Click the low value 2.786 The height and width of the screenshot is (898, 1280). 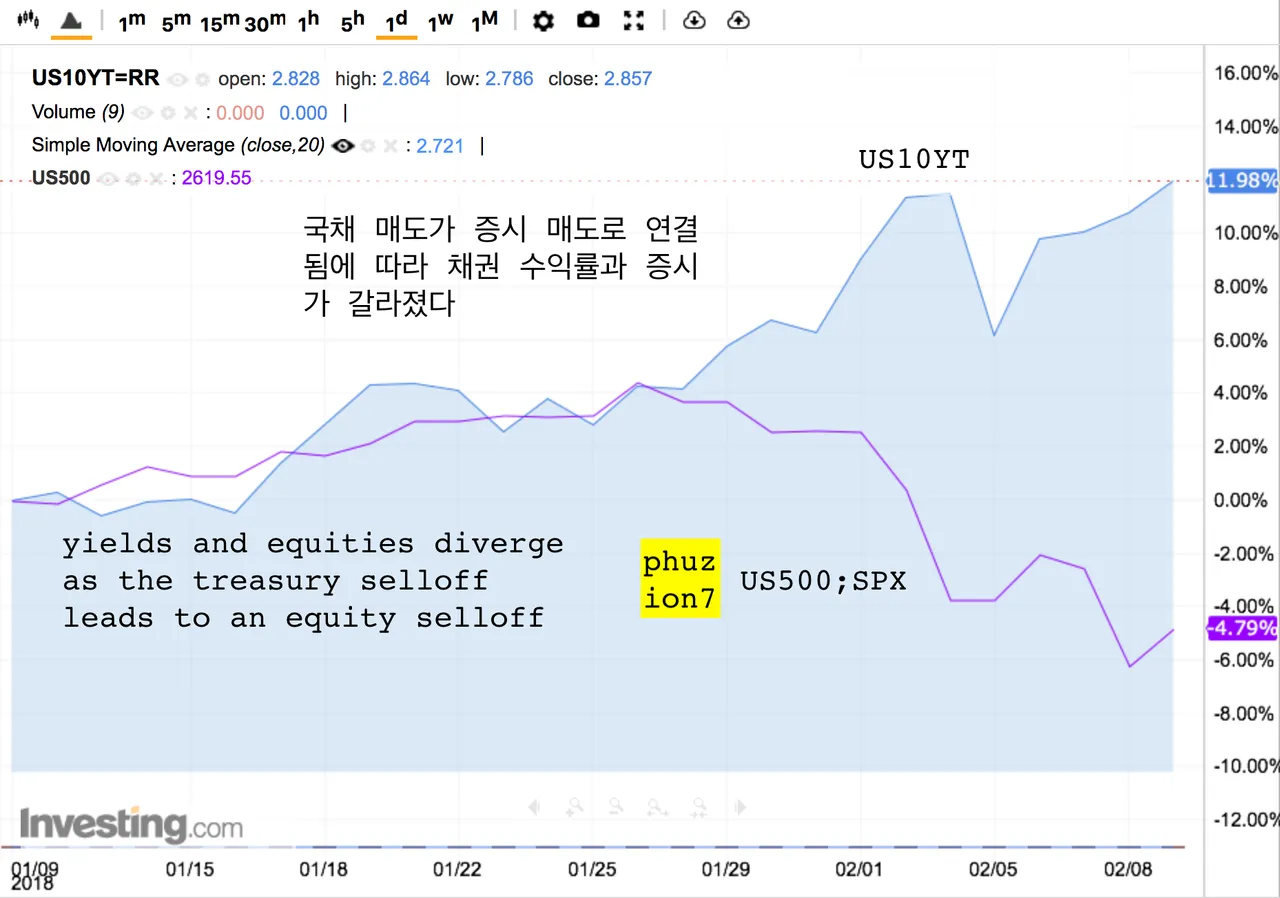point(510,79)
